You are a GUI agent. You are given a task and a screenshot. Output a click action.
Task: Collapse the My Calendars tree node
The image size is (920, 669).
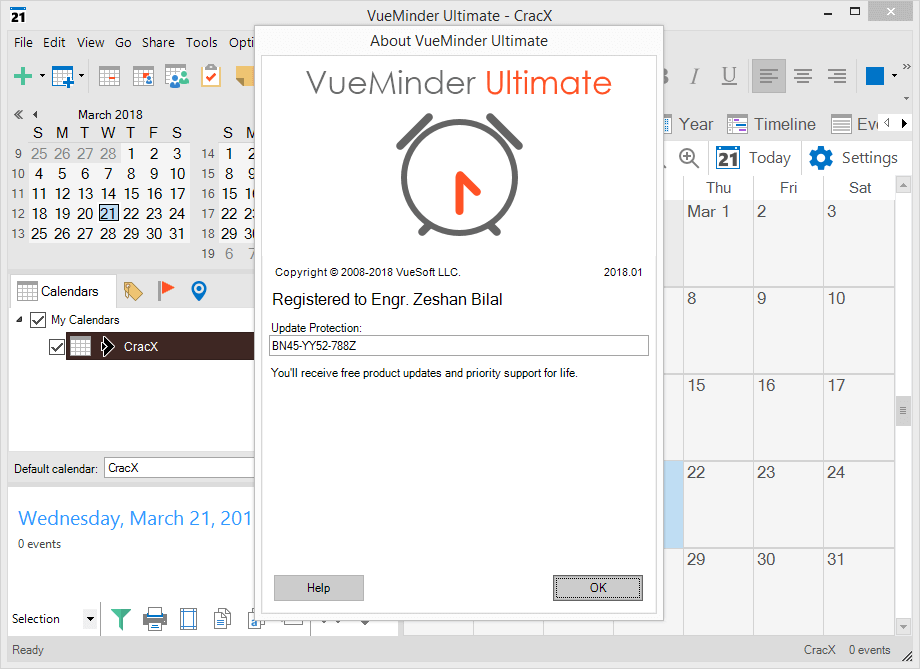pos(19,320)
